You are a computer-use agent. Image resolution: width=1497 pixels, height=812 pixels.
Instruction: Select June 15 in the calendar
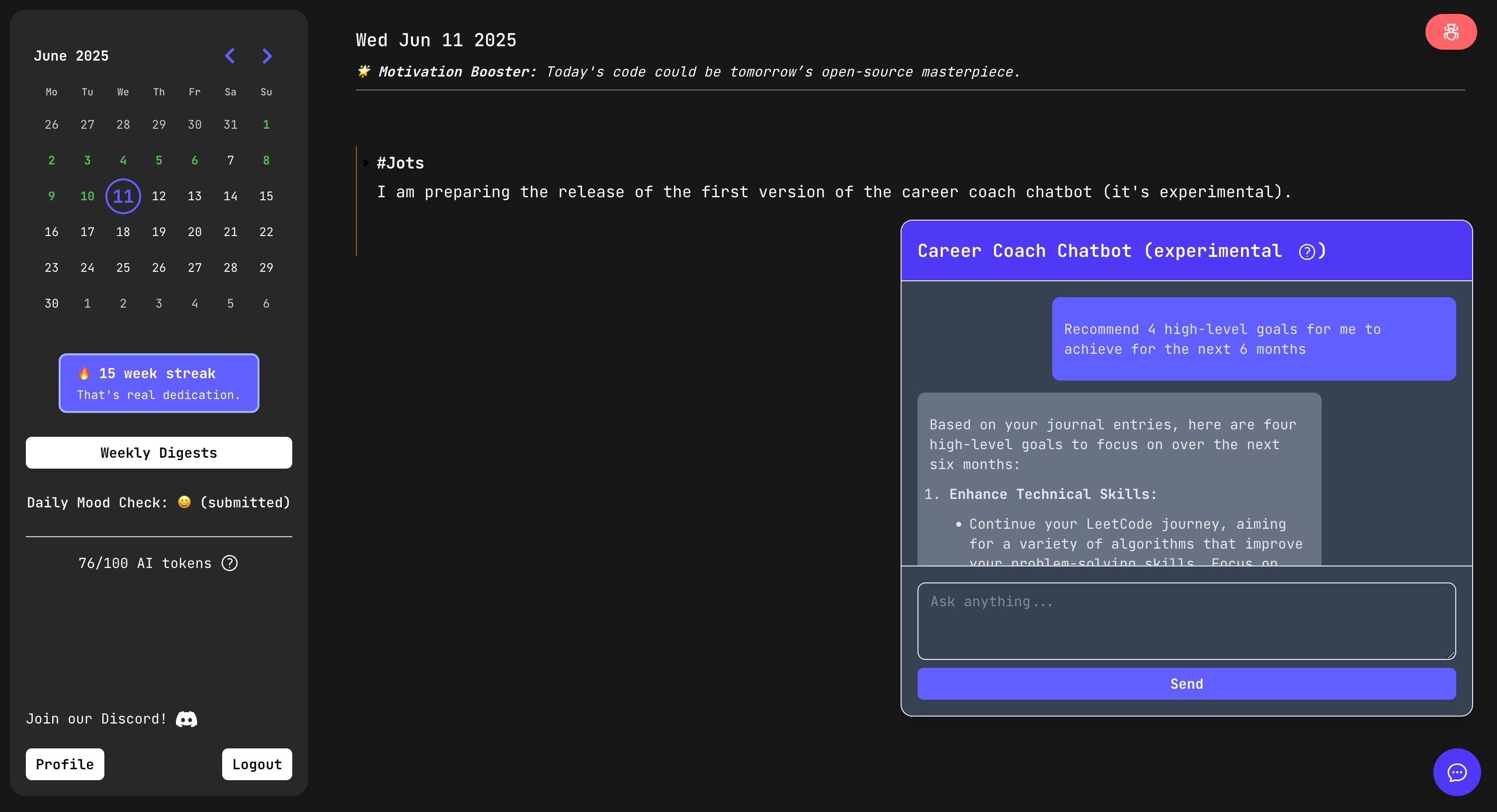(266, 196)
